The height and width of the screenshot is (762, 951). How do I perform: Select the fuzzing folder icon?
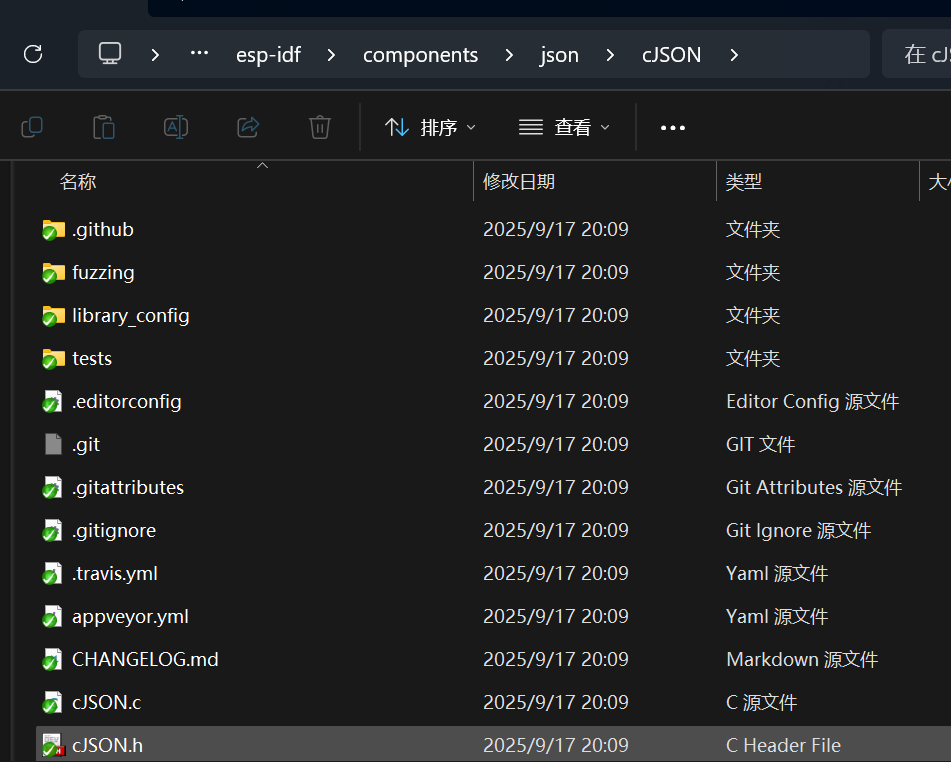pos(53,273)
